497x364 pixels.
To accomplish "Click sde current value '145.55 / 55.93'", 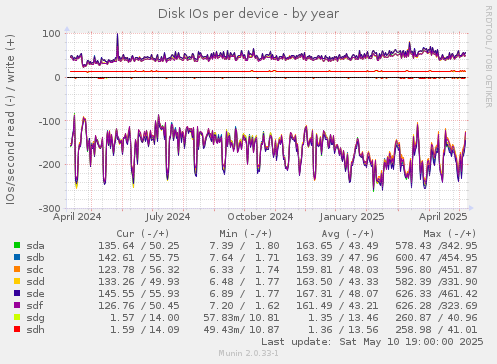I will tap(139, 294).
